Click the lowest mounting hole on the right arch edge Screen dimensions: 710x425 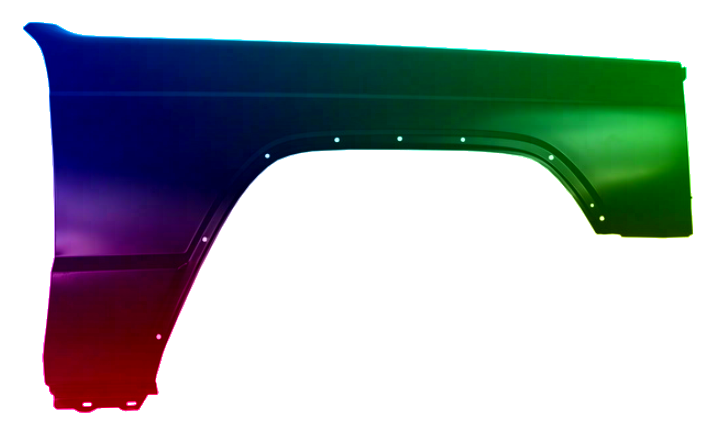tap(602, 217)
